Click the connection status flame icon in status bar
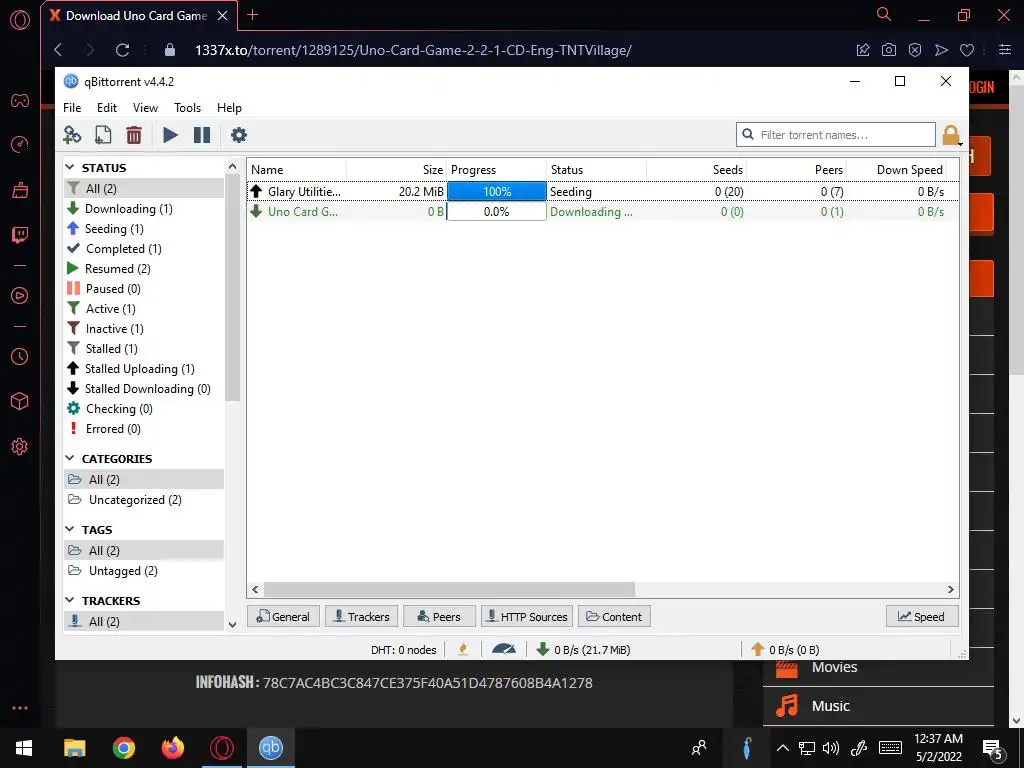 [x=463, y=649]
